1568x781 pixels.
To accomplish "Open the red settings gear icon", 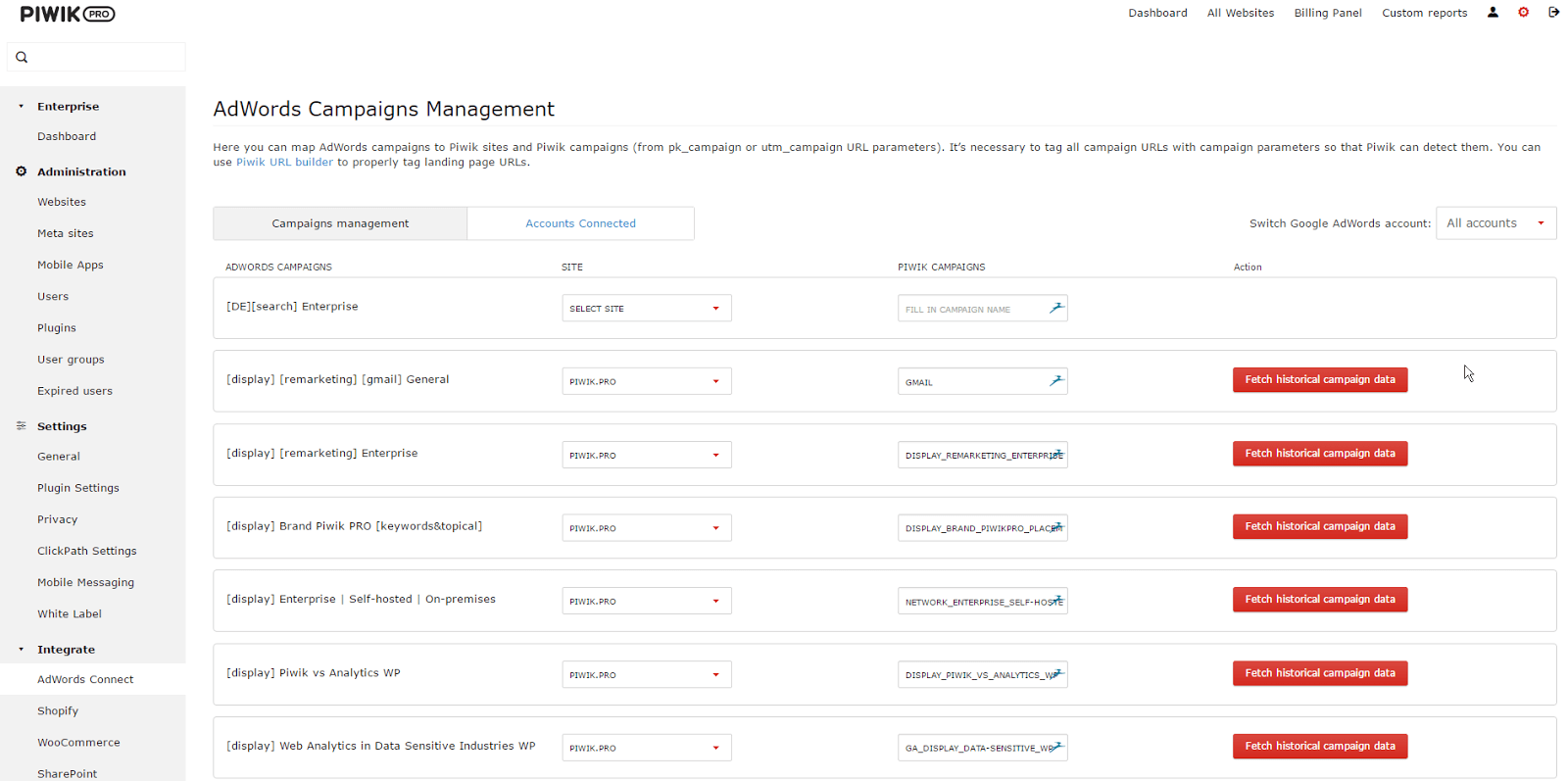I will (1523, 13).
